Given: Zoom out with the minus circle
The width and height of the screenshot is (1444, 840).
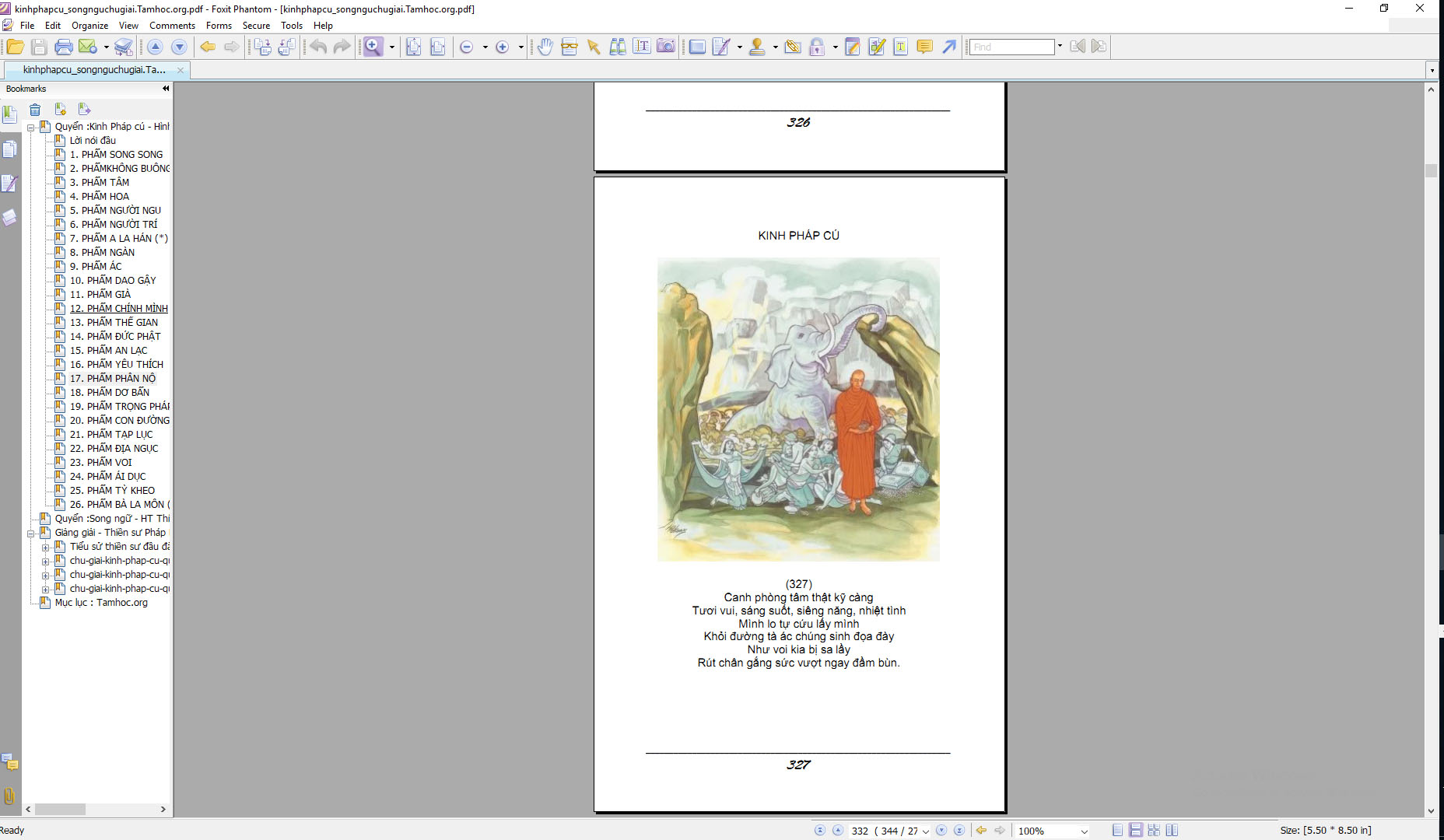Looking at the screenshot, I should click(x=466, y=47).
